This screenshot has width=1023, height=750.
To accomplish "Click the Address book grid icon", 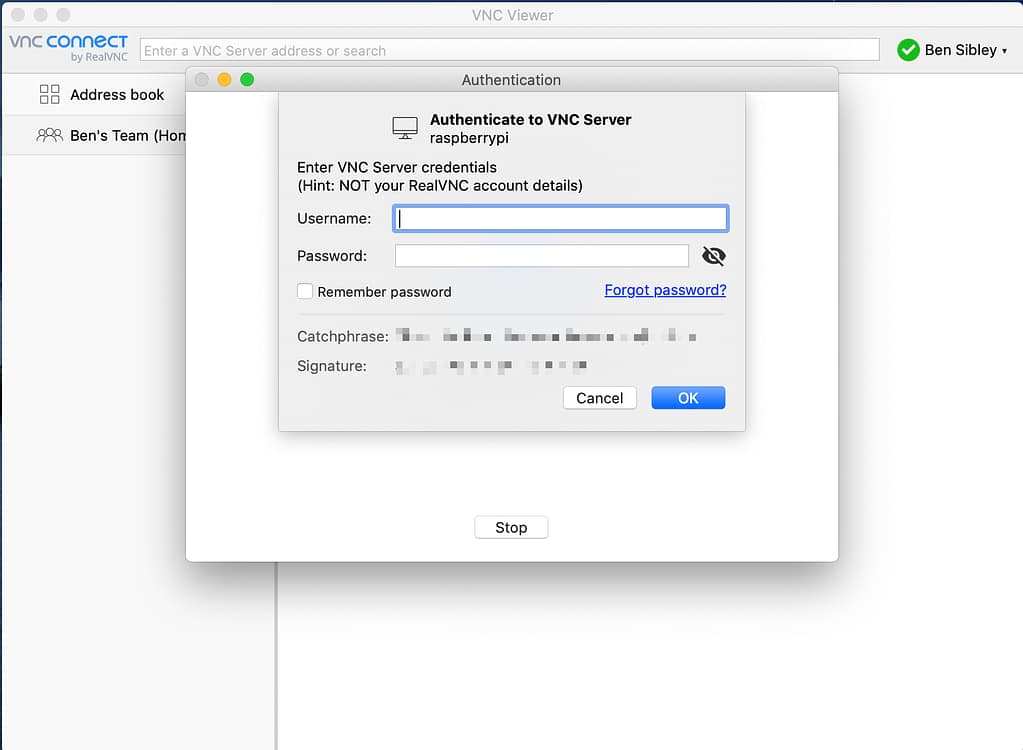I will point(49,95).
